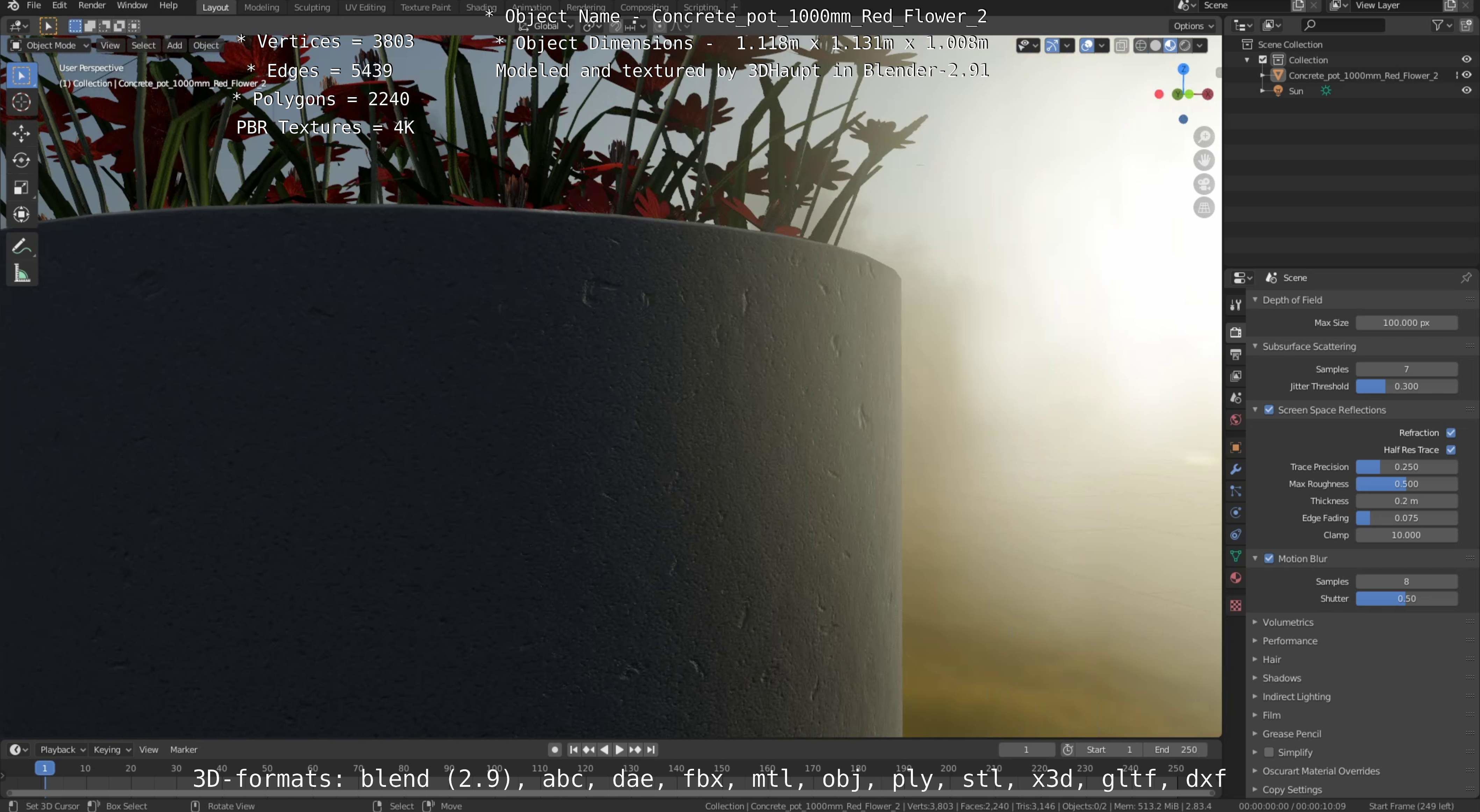Viewport: 1480px width, 812px height.
Task: Open Tool properties tab
Action: [1235, 305]
